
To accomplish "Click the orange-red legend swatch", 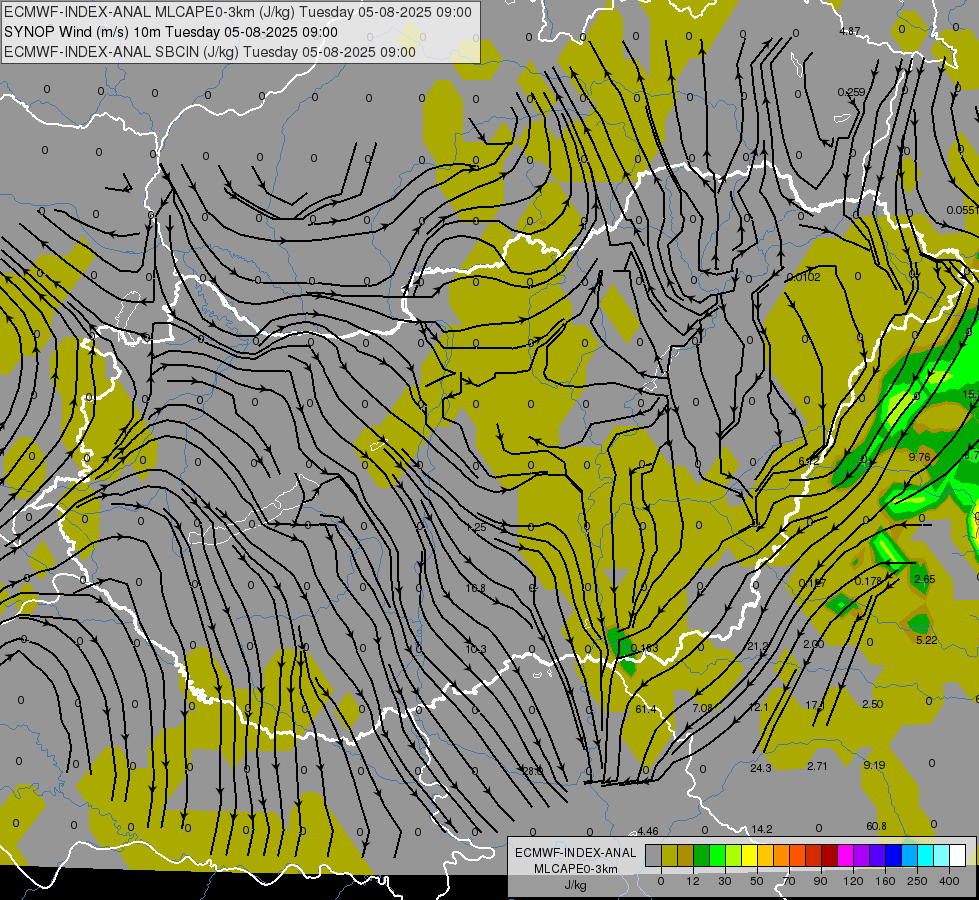I will pos(798,855).
